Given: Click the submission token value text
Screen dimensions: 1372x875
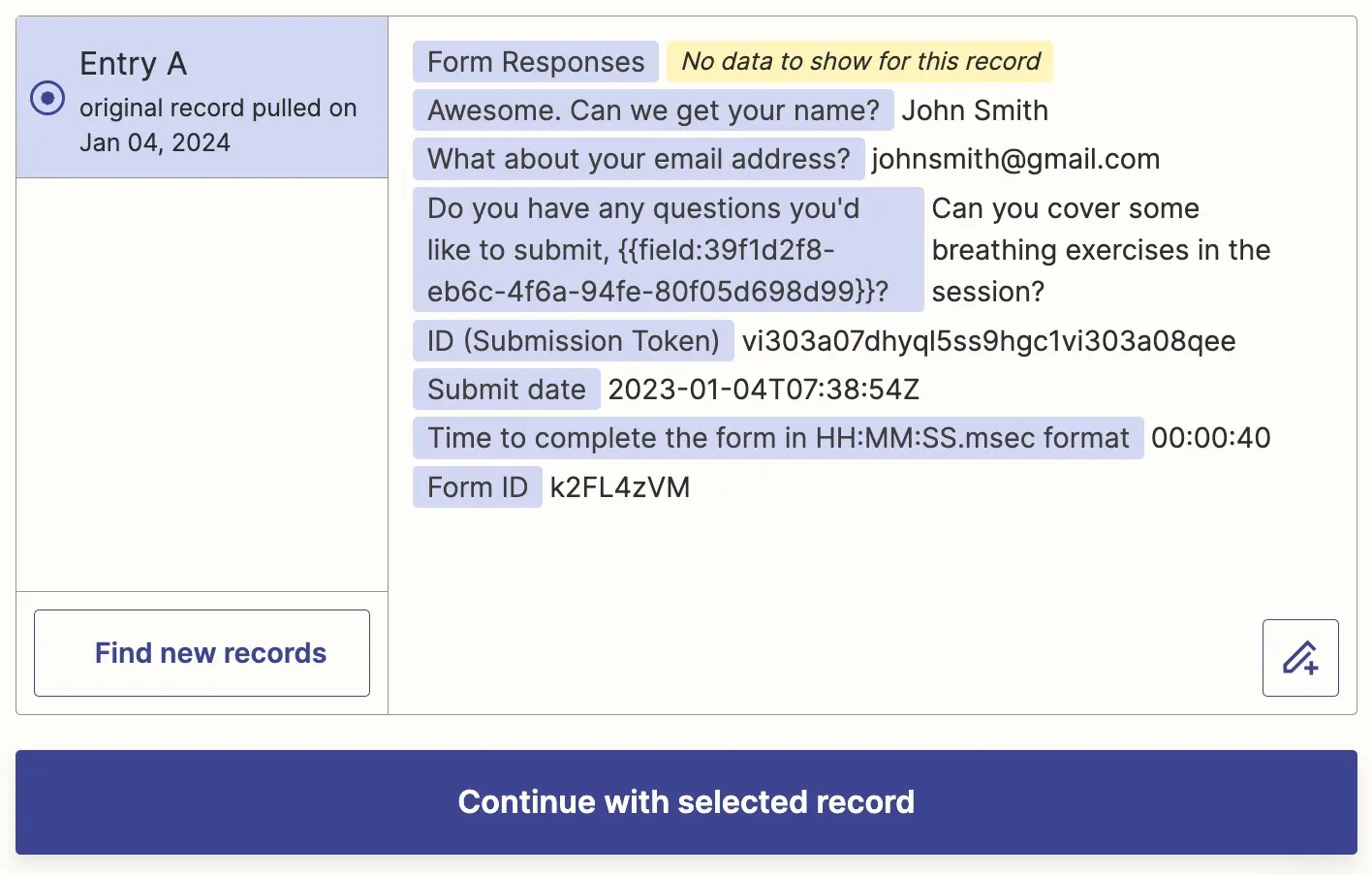Looking at the screenshot, I should [x=988, y=341].
